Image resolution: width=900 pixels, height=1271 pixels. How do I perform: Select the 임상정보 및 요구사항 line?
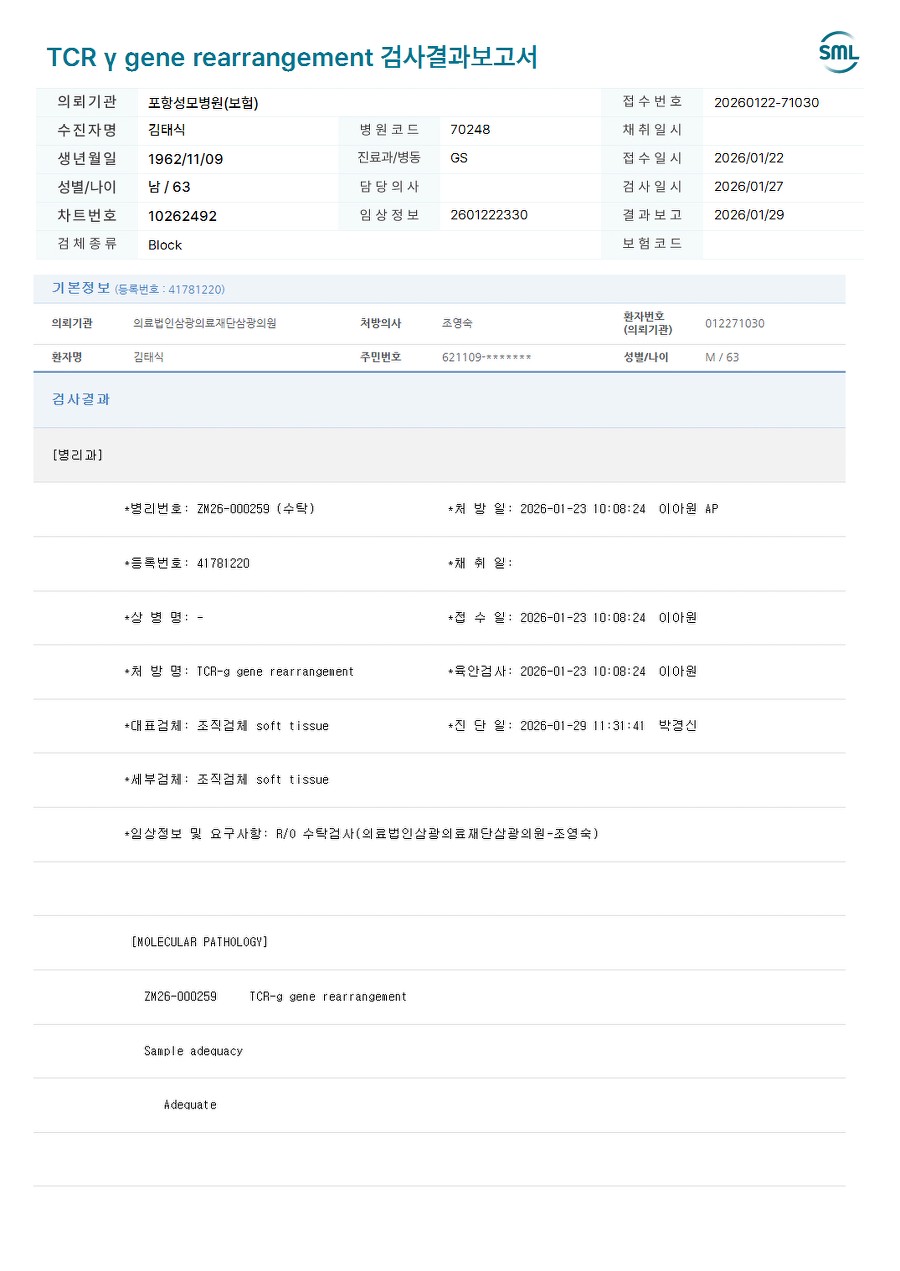pos(361,833)
